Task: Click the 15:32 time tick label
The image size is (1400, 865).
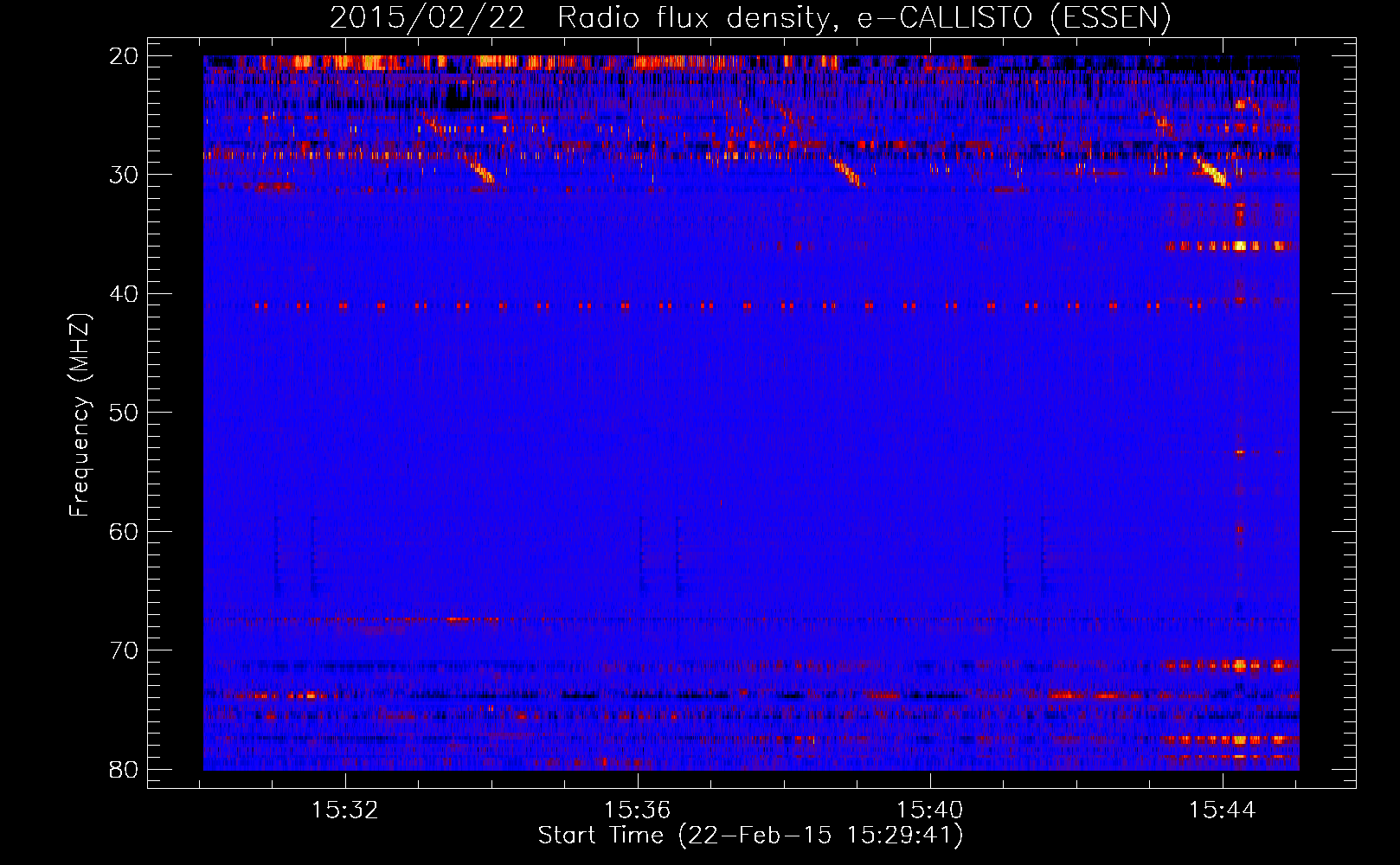Action: point(345,811)
